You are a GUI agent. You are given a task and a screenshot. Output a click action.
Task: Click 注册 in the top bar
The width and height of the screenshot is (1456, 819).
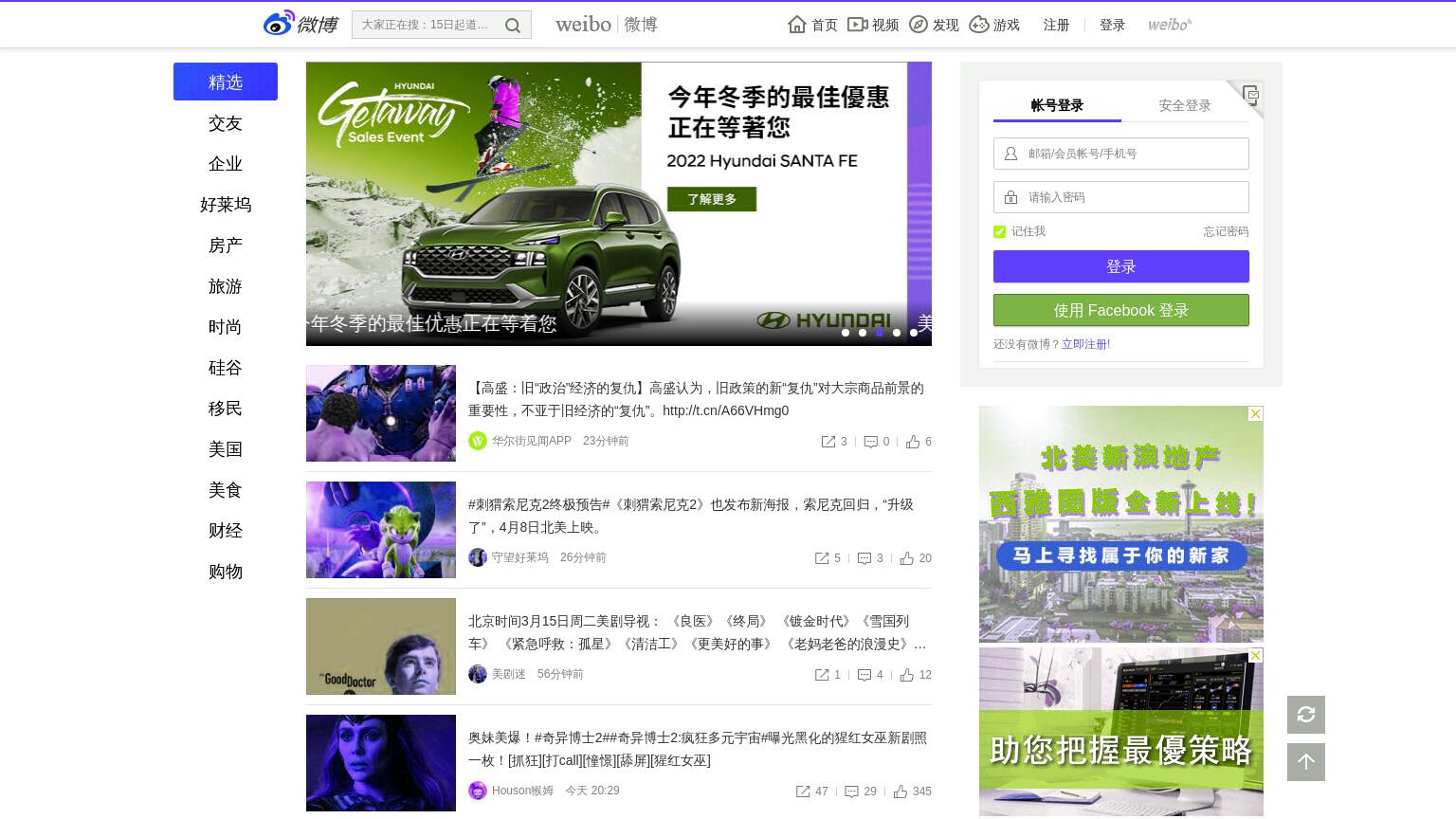1056,25
